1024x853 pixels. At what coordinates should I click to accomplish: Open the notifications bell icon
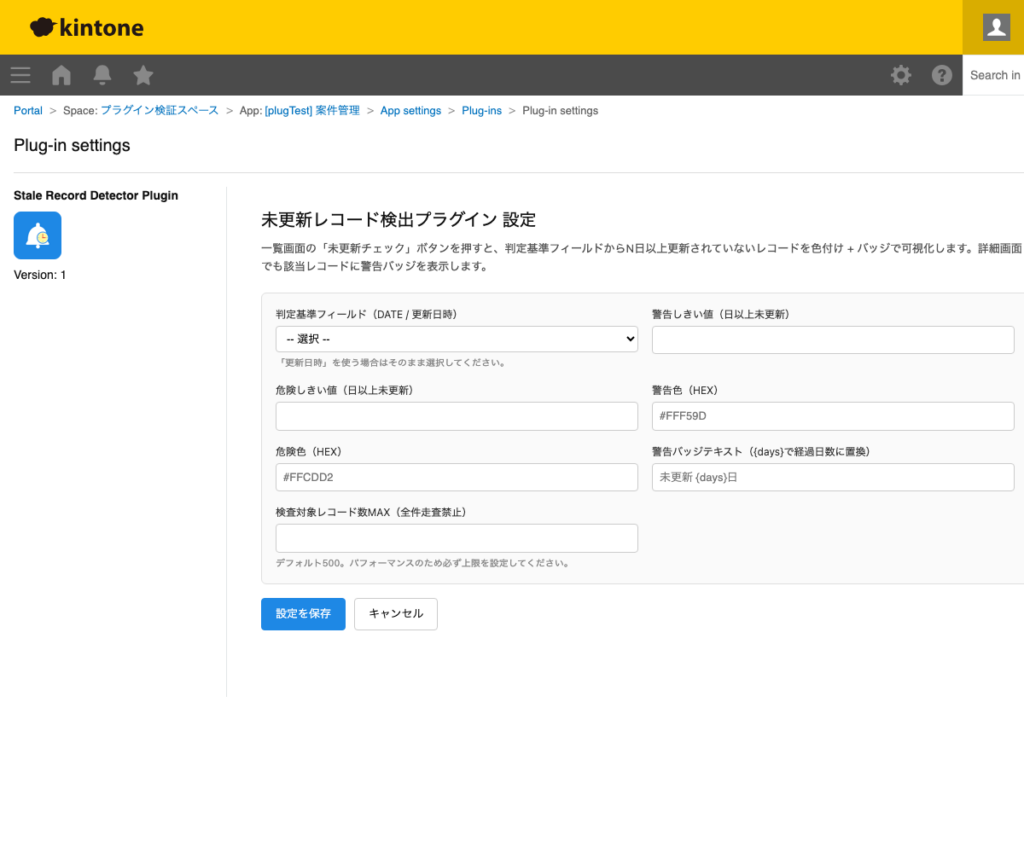point(101,75)
